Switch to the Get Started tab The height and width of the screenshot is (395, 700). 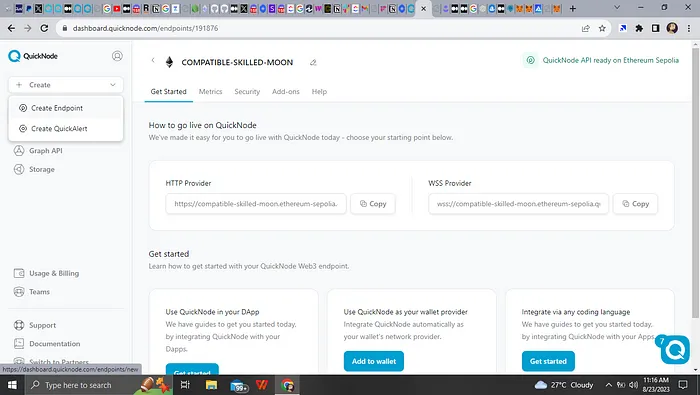point(168,91)
